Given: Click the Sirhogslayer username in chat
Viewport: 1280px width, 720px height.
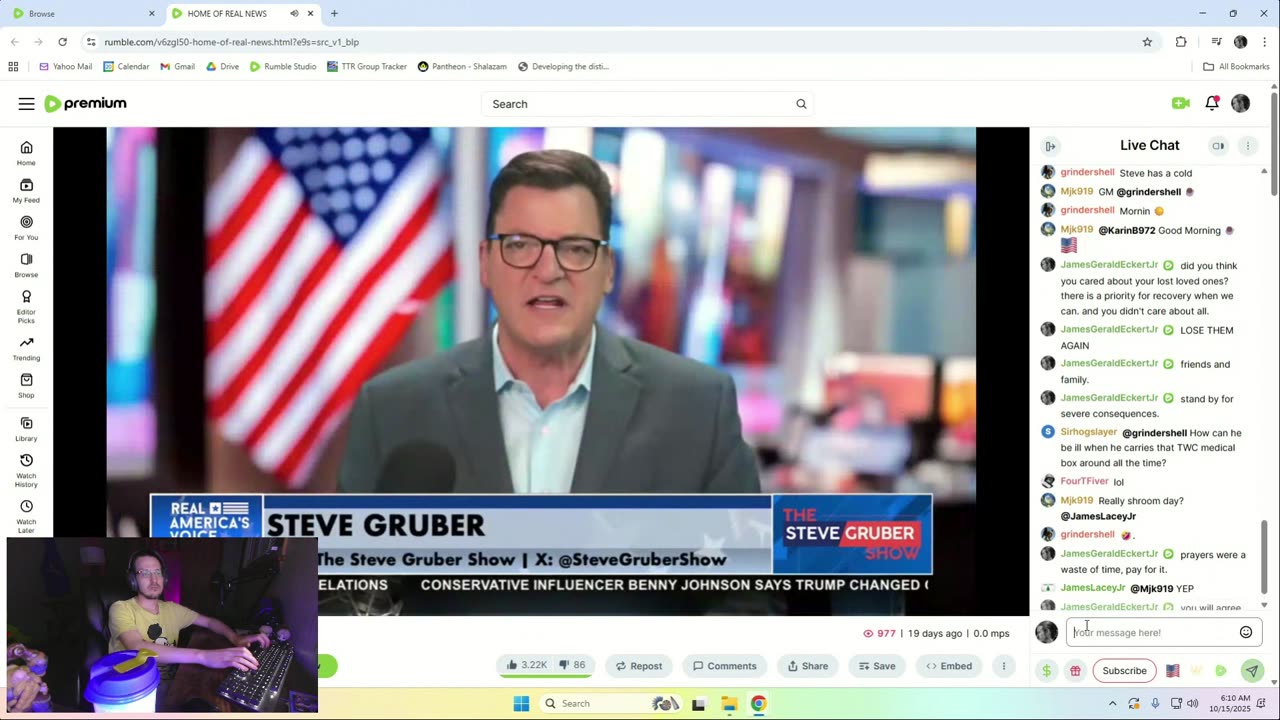Looking at the screenshot, I should 1088,432.
